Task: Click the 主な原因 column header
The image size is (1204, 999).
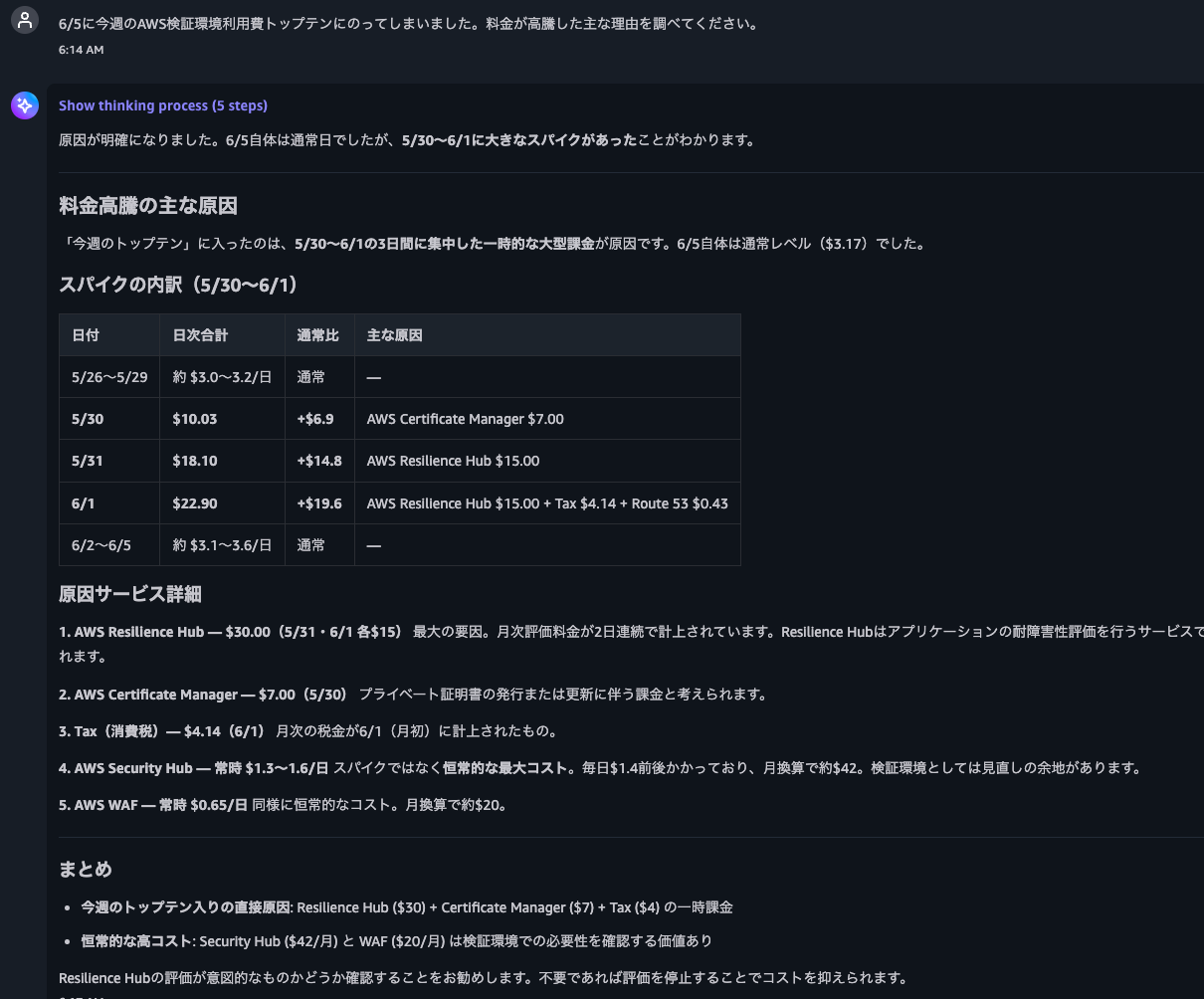Action: (x=547, y=335)
